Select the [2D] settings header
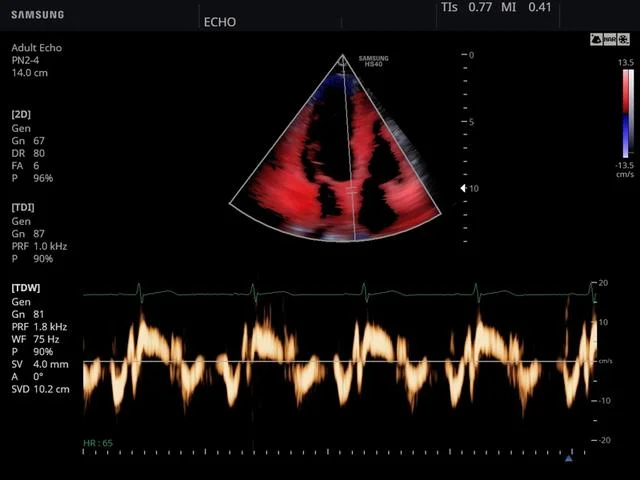This screenshot has width=640, height=480. (x=21, y=114)
